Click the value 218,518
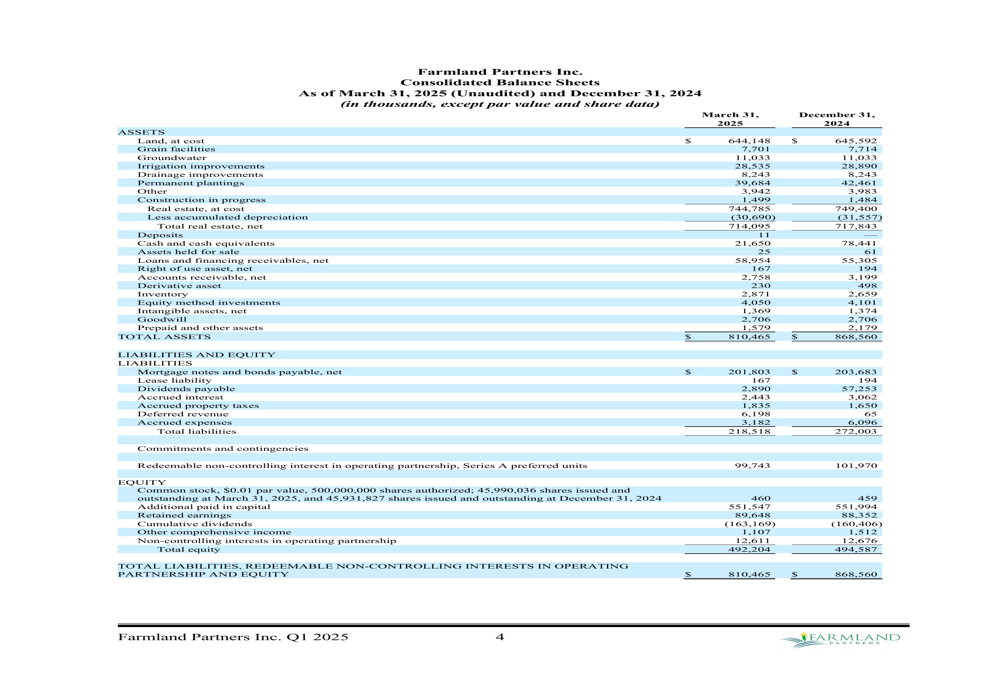Image resolution: width=1000 pixels, height=685 pixels. coord(749,432)
